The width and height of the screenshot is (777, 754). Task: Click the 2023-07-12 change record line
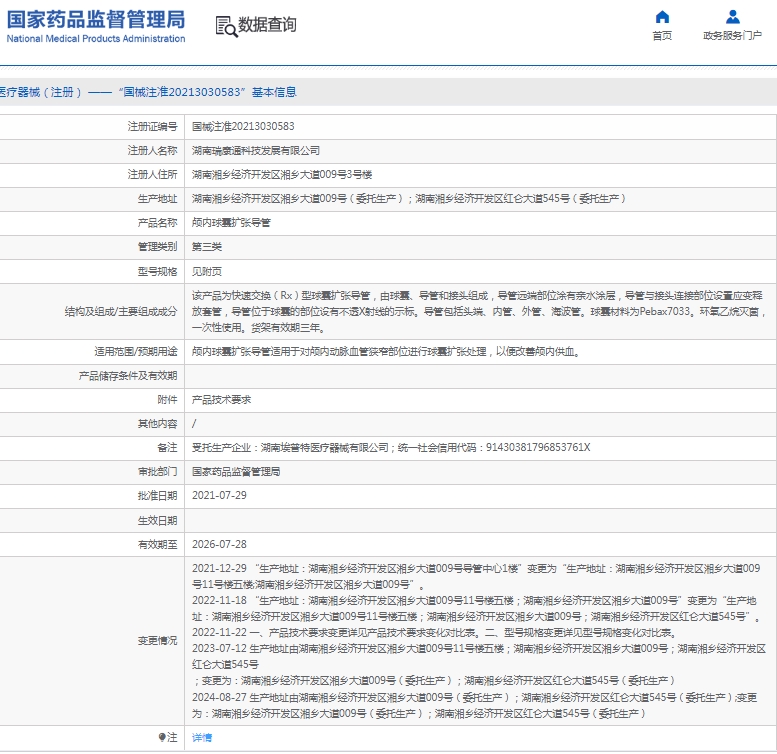pos(479,664)
